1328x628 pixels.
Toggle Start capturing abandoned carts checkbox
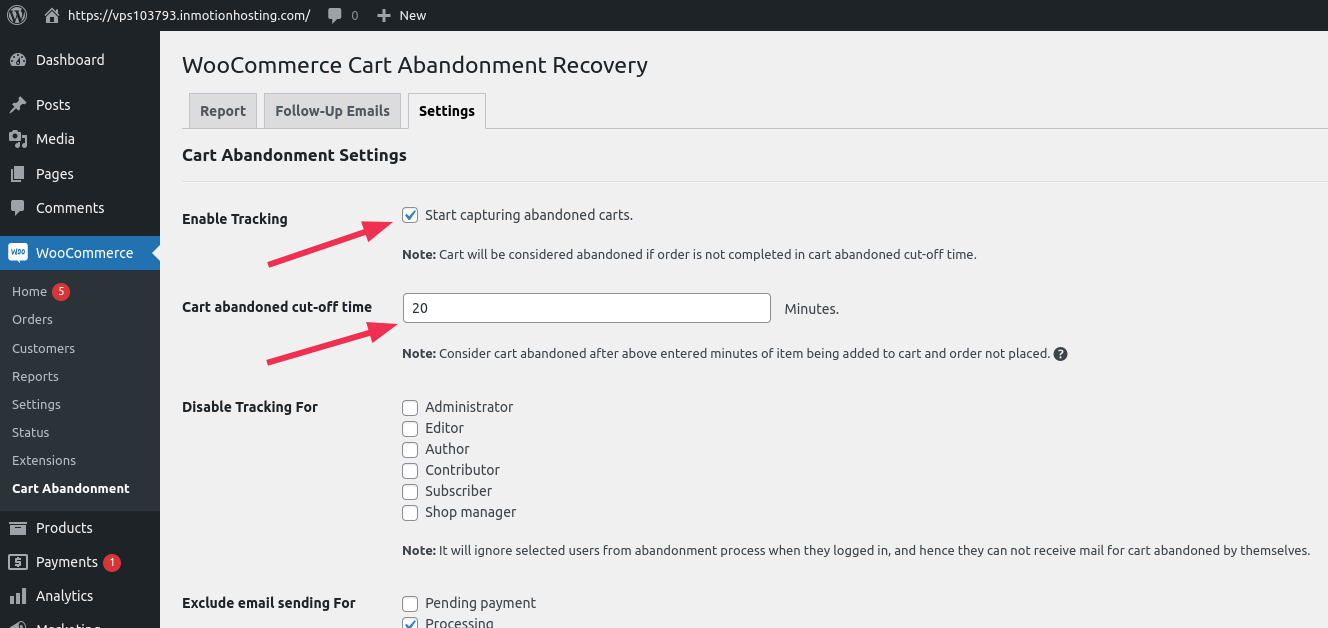click(x=410, y=214)
